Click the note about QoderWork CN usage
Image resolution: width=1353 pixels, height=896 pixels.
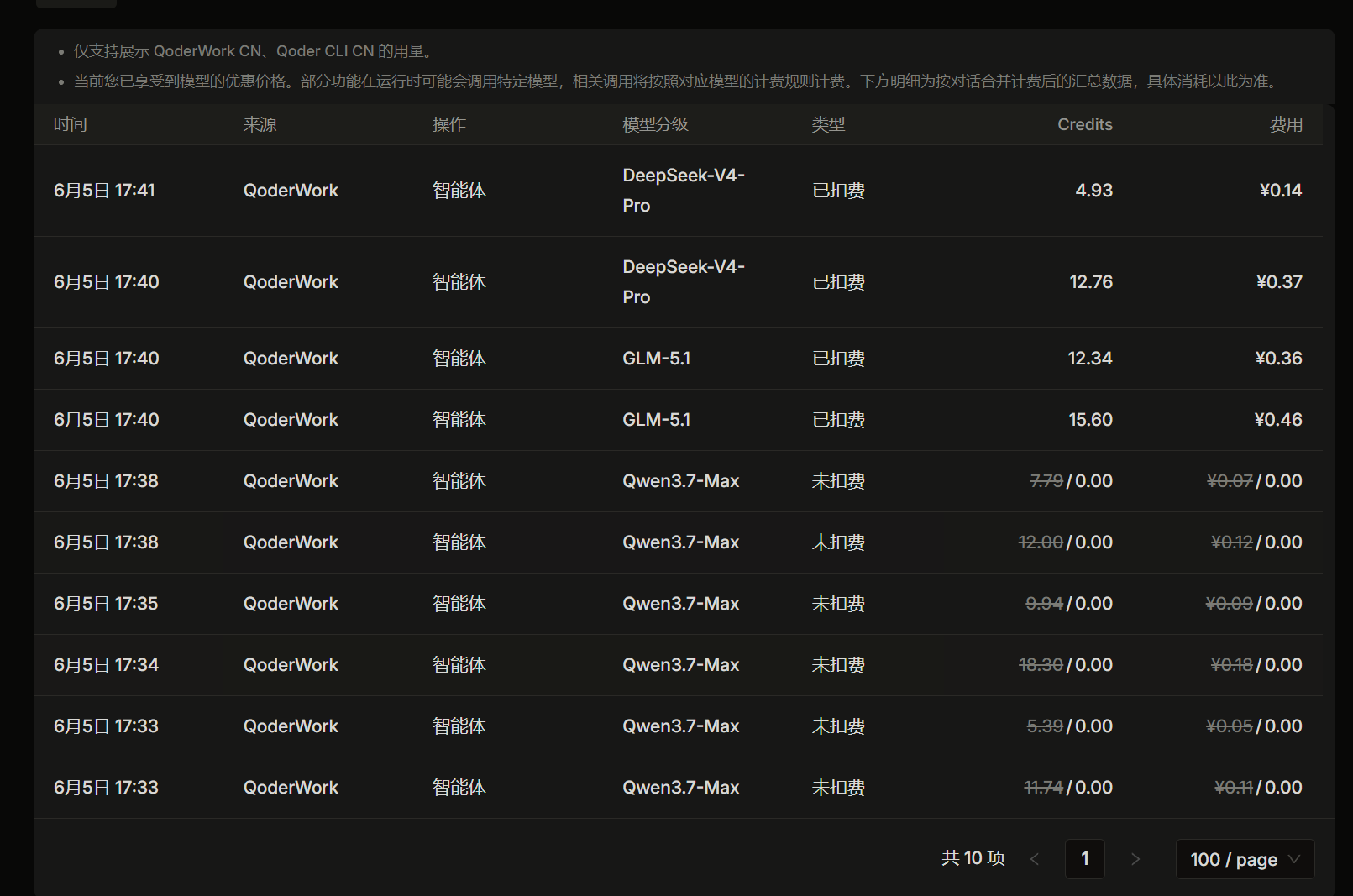click(x=254, y=51)
